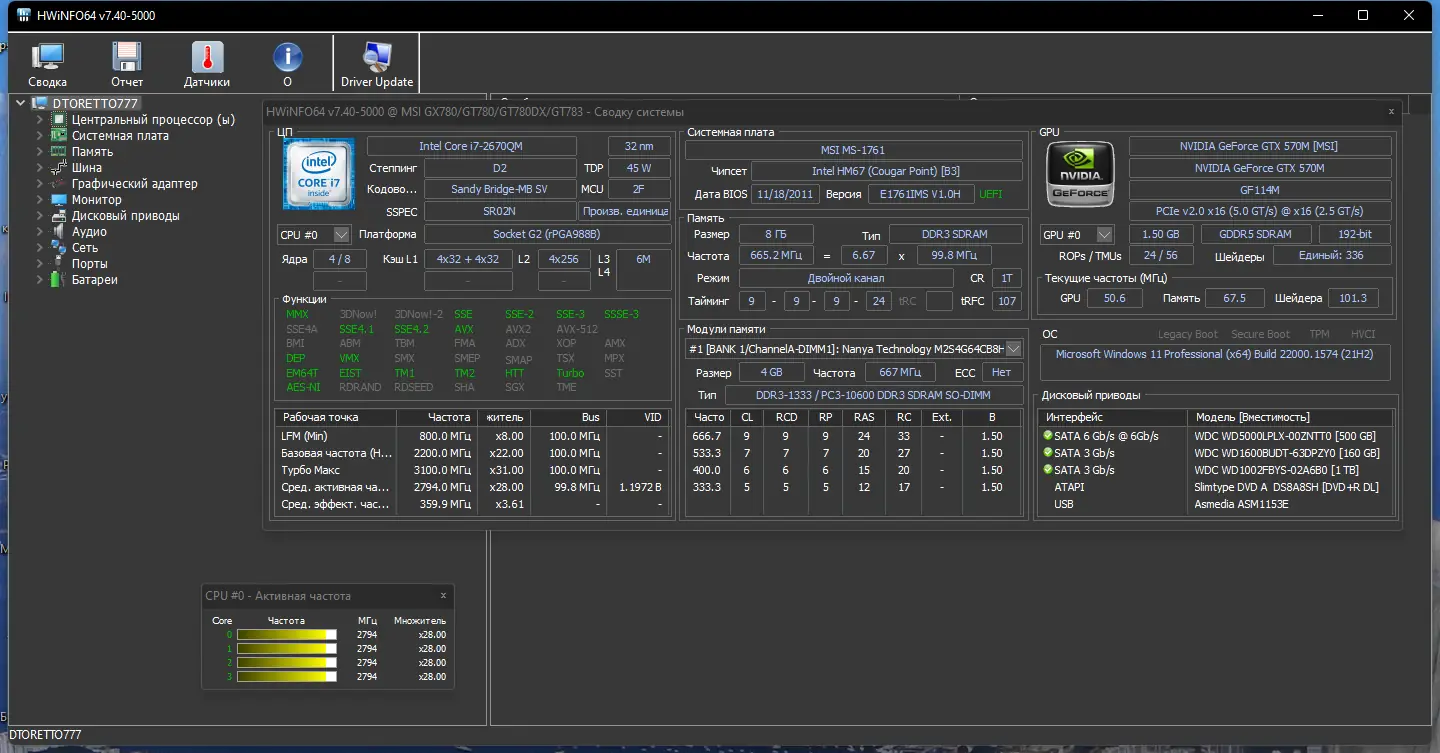Expand the Сеть tree node
The width and height of the screenshot is (1440, 753).
point(40,247)
